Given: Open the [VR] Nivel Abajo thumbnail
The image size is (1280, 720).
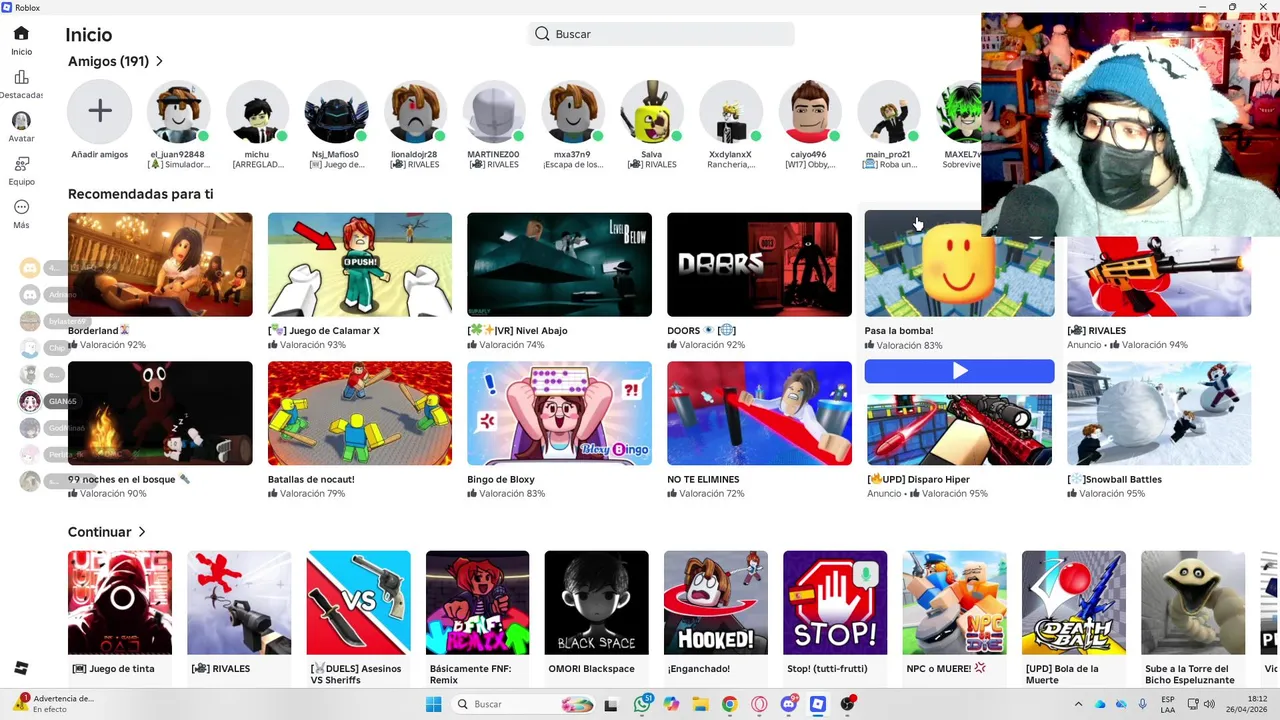Looking at the screenshot, I should (x=559, y=264).
